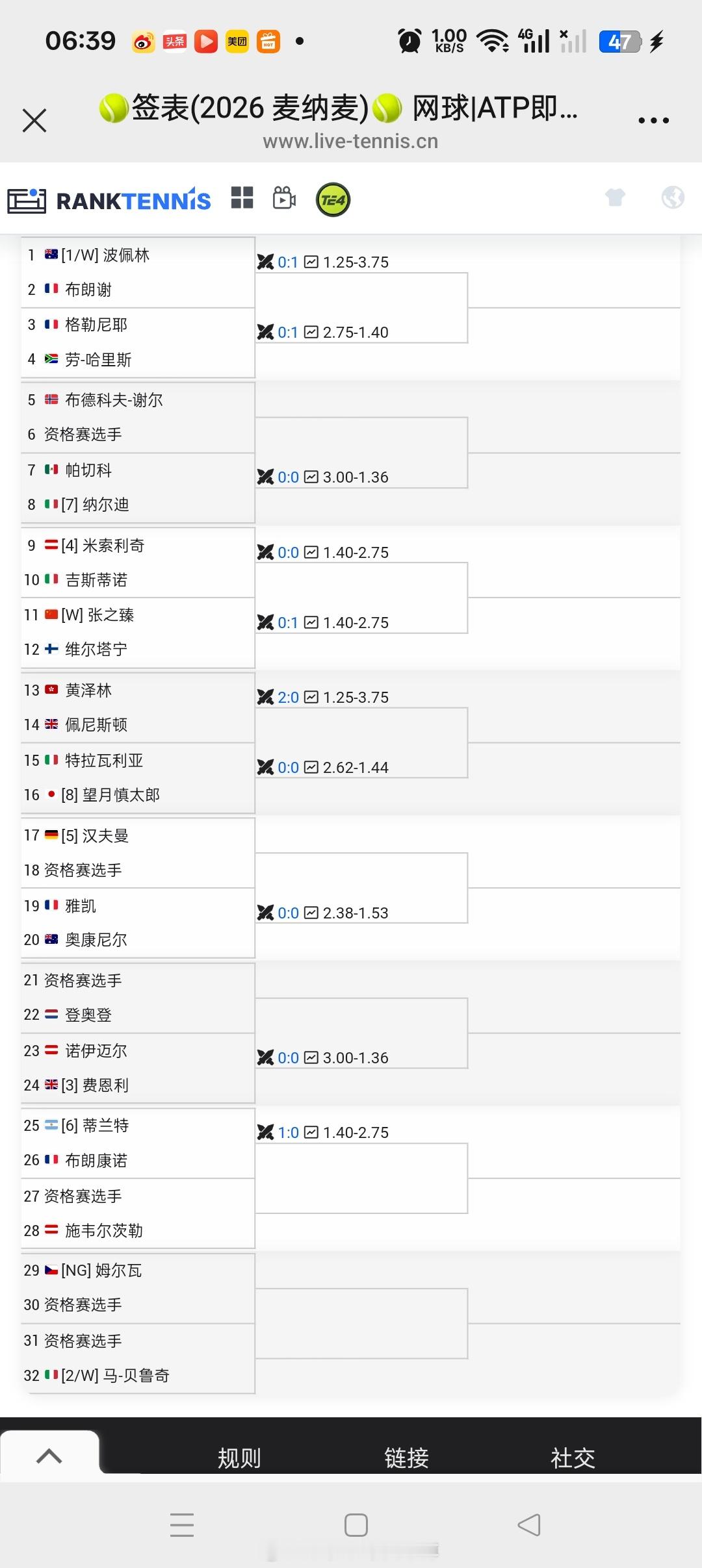This screenshot has width=702, height=1568.
Task: Close the webpage with the X icon
Action: (34, 120)
